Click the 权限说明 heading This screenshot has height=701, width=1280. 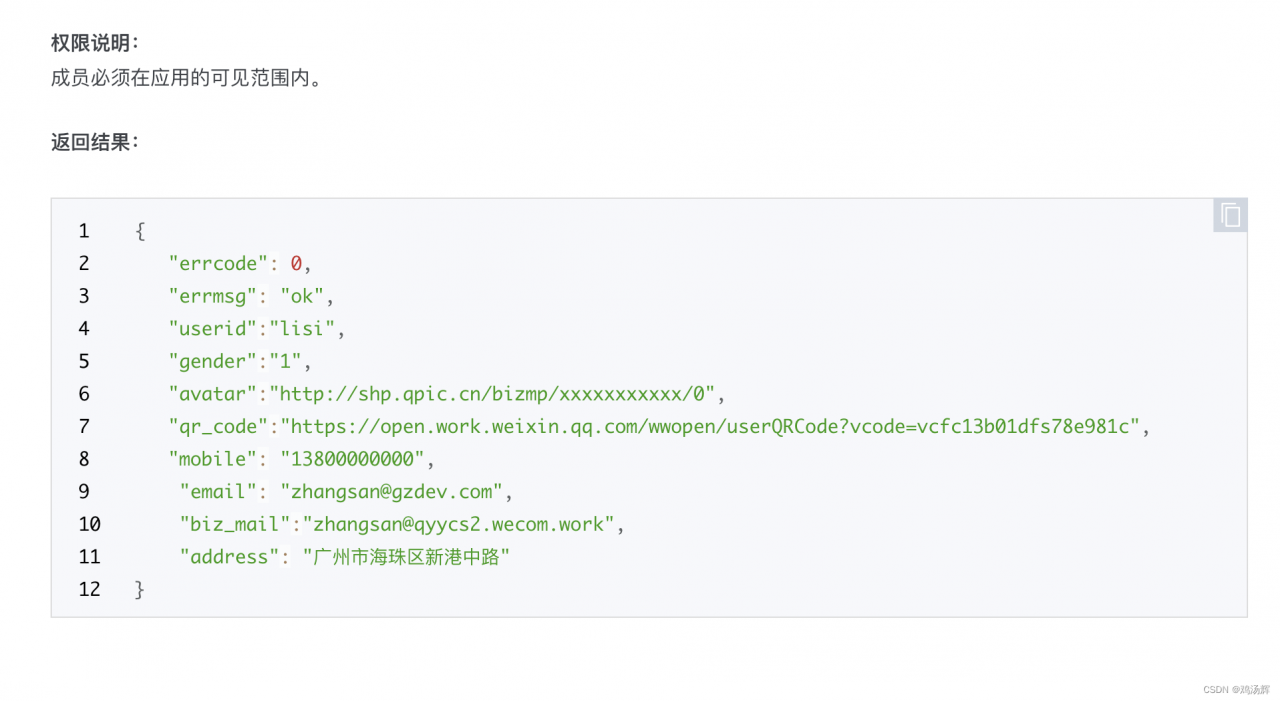pos(95,43)
